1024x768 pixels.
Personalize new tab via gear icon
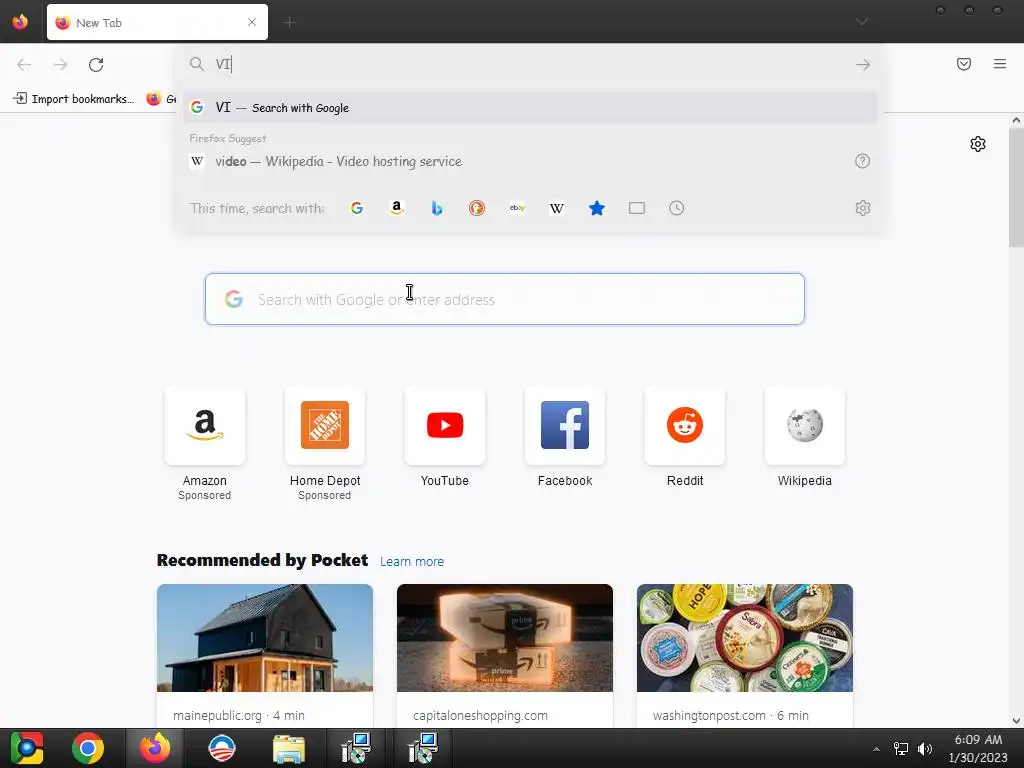tap(978, 144)
